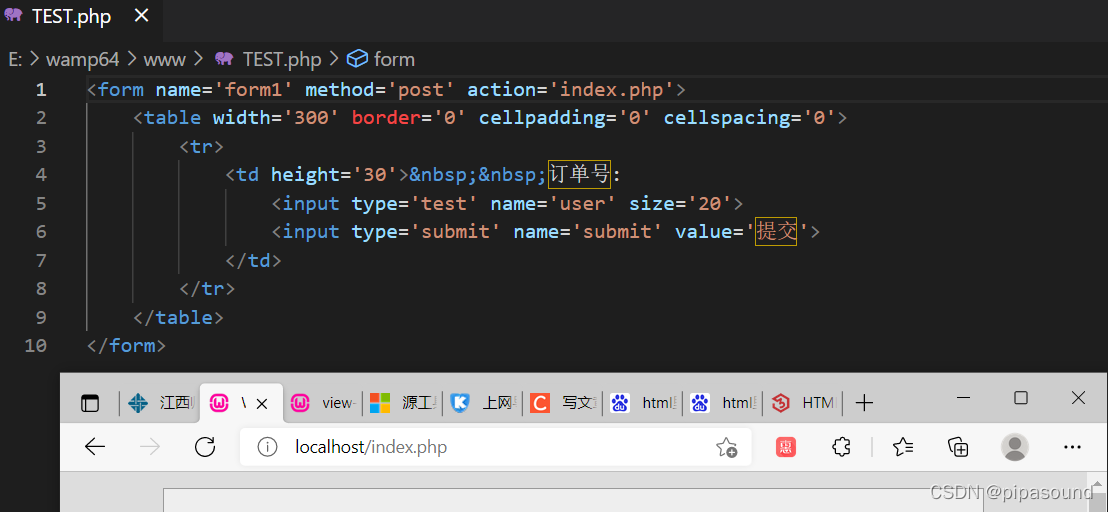The height and width of the screenshot is (512, 1108).
Task: Open the favorites list
Action: (x=902, y=446)
